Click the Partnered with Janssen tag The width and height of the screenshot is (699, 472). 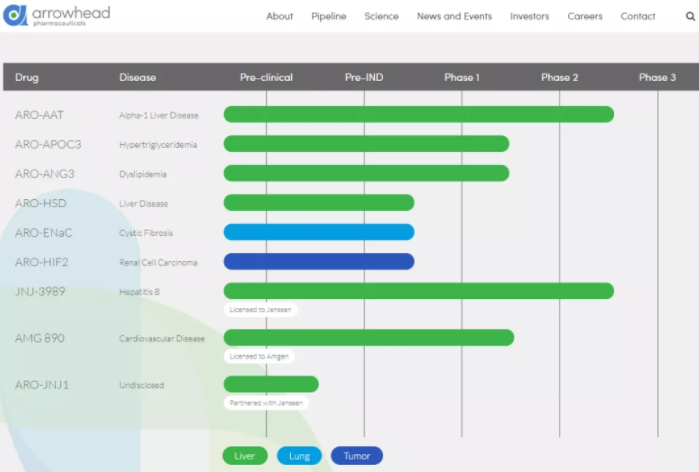point(266,403)
